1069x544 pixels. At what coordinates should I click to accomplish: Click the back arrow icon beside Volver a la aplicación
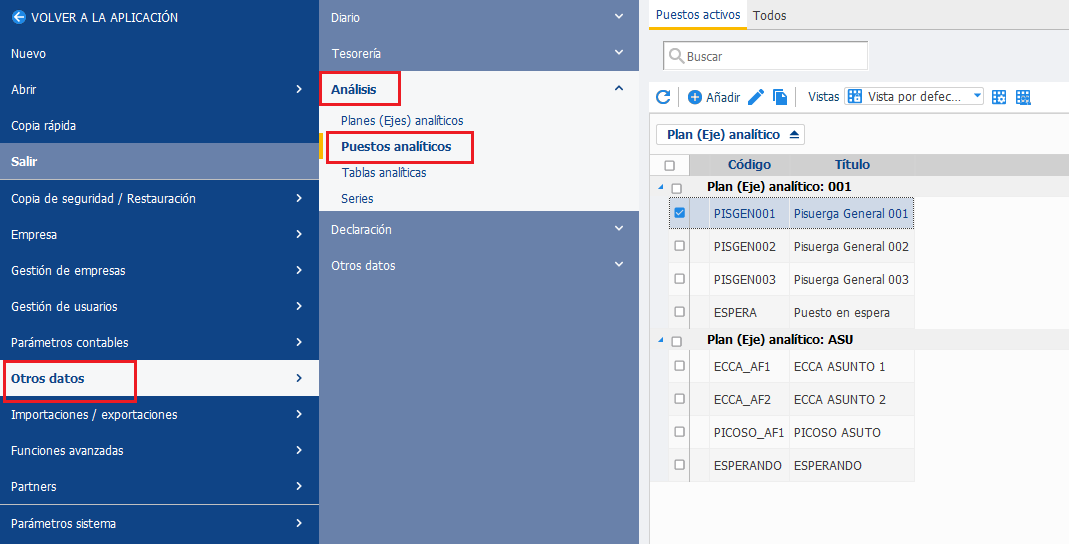click(x=19, y=17)
